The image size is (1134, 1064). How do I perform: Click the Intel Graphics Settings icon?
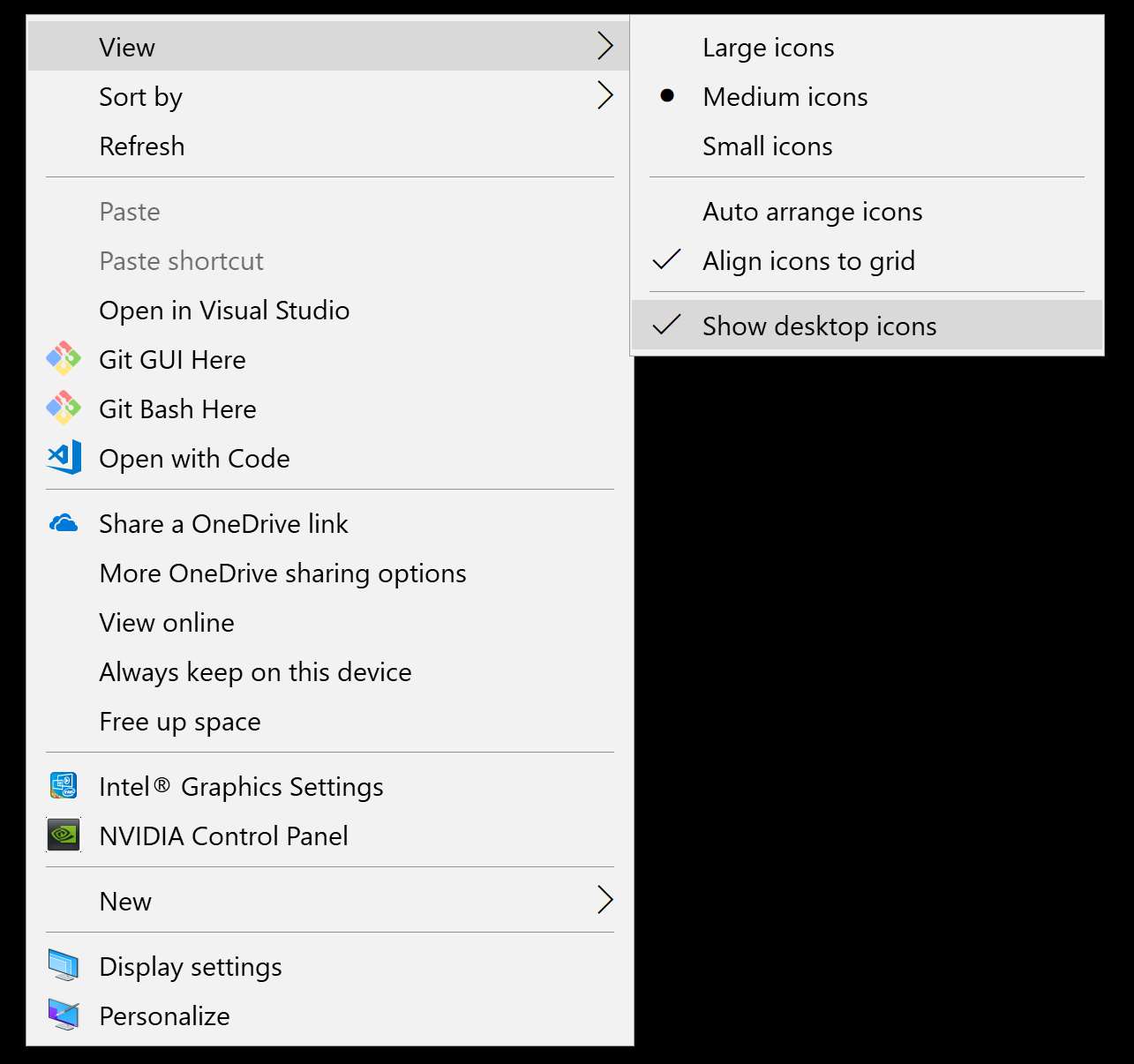point(64,785)
